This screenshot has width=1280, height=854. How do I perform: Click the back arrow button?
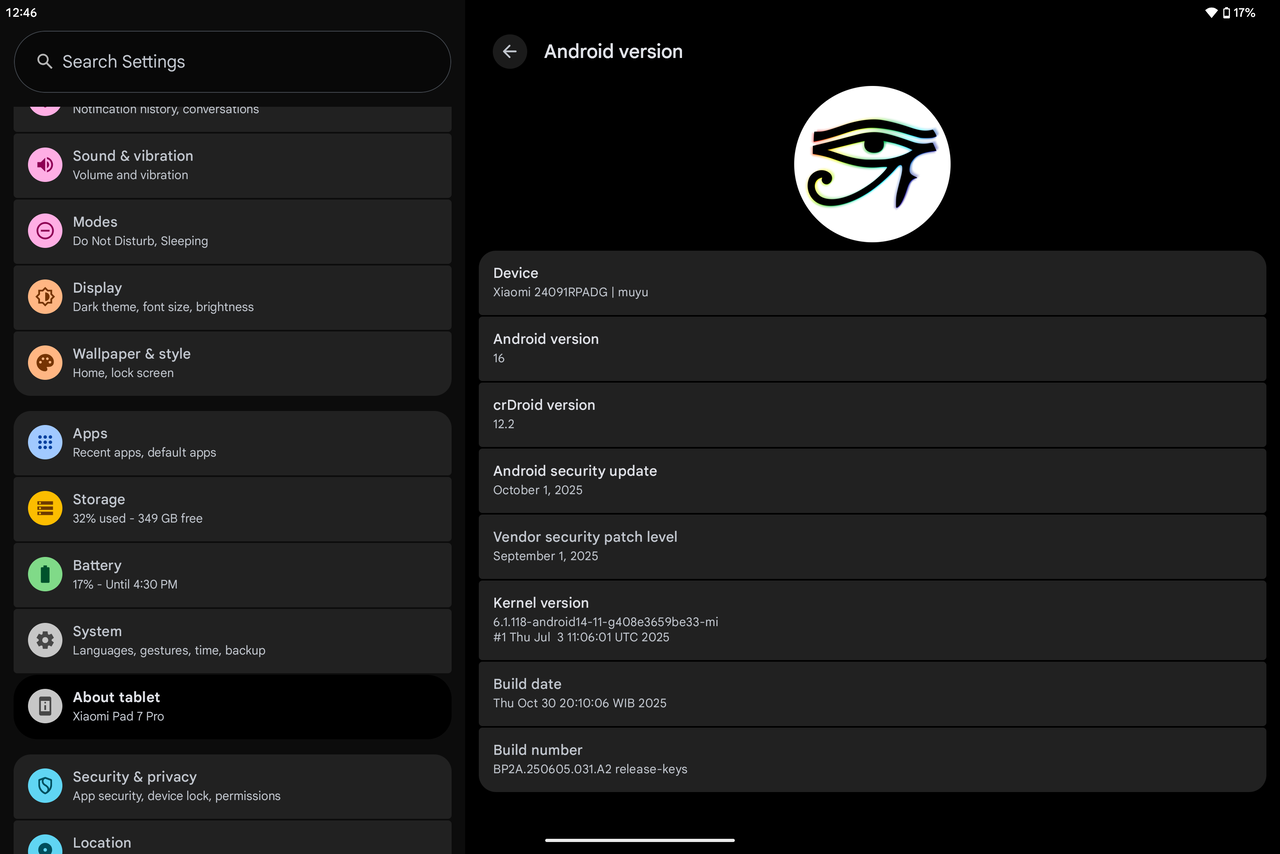(x=510, y=52)
